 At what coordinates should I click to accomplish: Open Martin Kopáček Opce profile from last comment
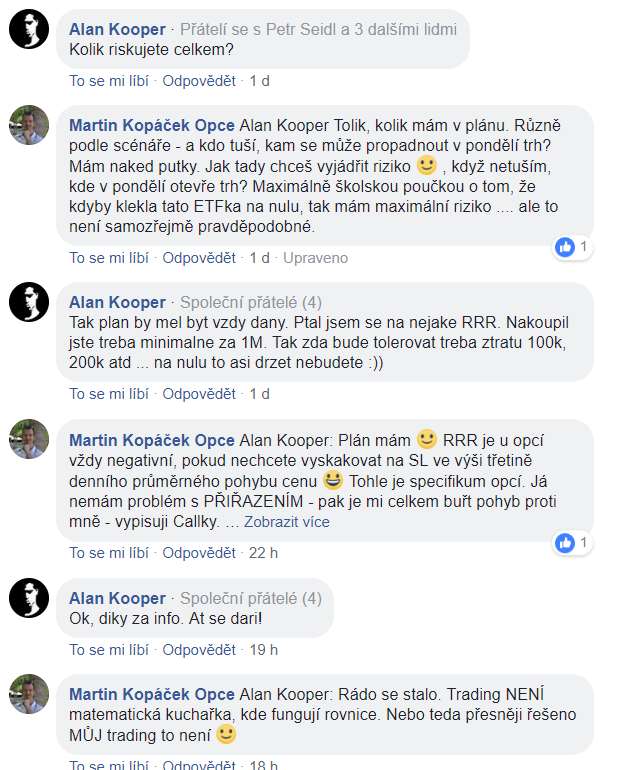pyautogui.click(x=152, y=694)
